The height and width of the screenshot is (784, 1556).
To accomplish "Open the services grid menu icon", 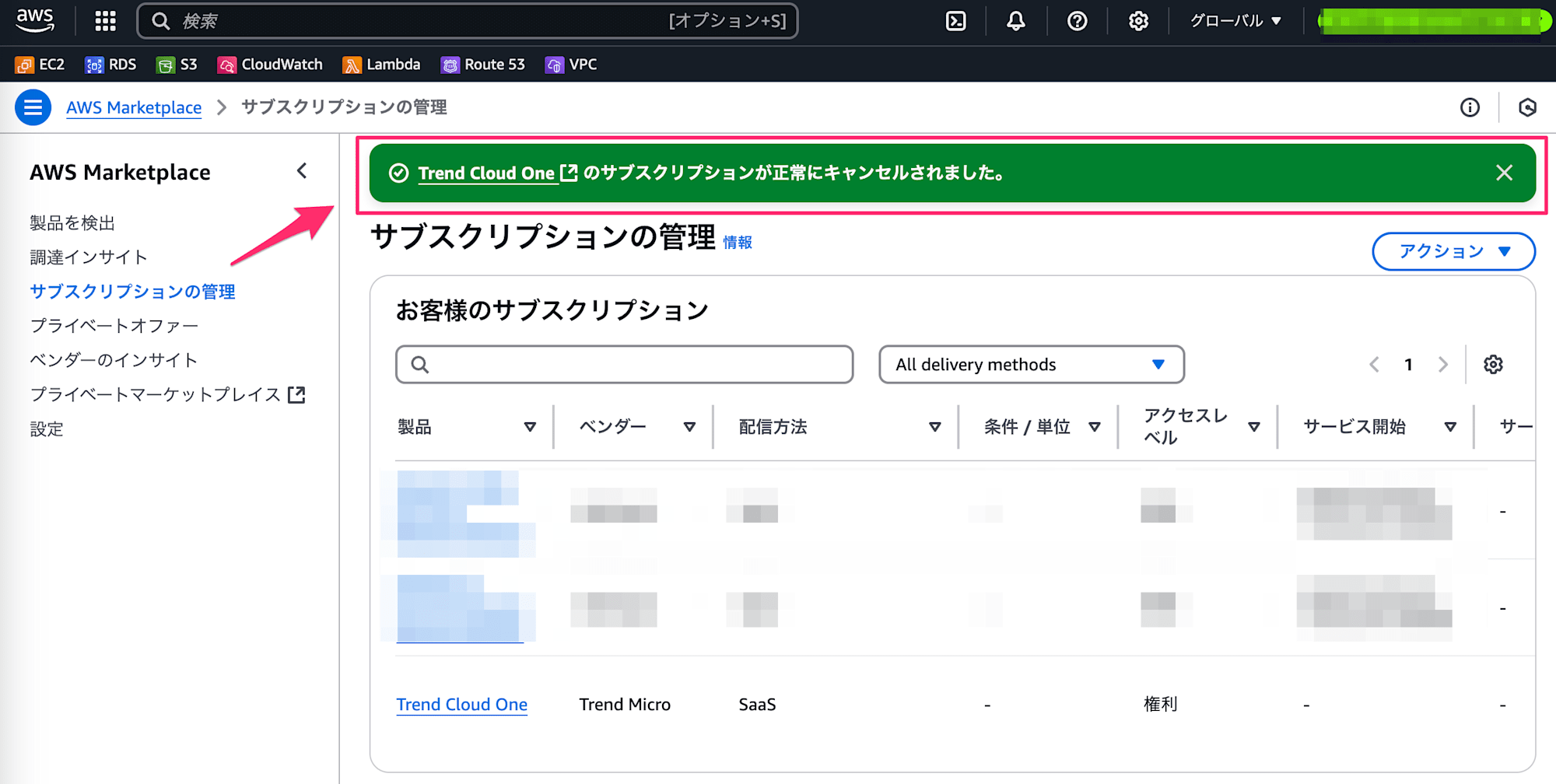I will pos(105,21).
